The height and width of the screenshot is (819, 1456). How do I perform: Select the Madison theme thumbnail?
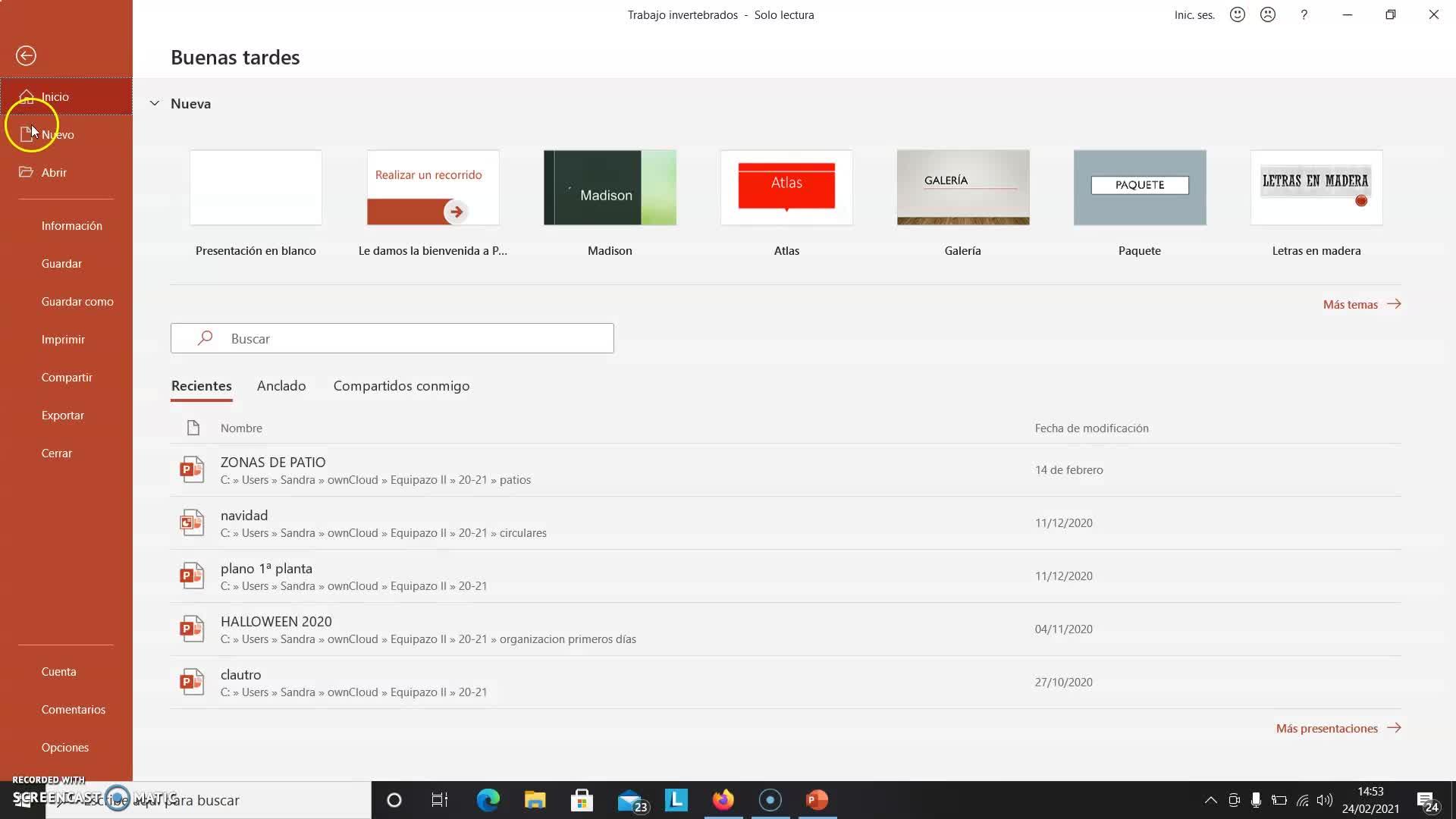(610, 187)
